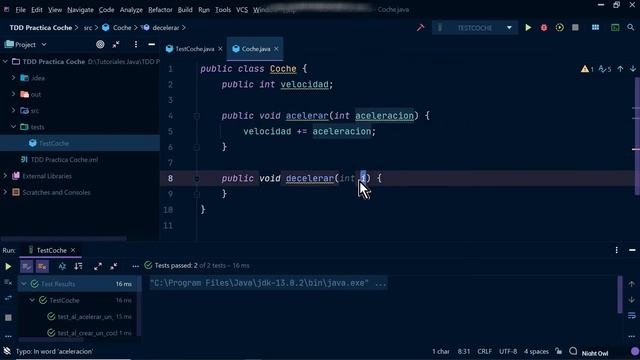Collapse TestCoche test node
The width and height of the screenshot is (640, 360).
pyautogui.click(x=32, y=300)
